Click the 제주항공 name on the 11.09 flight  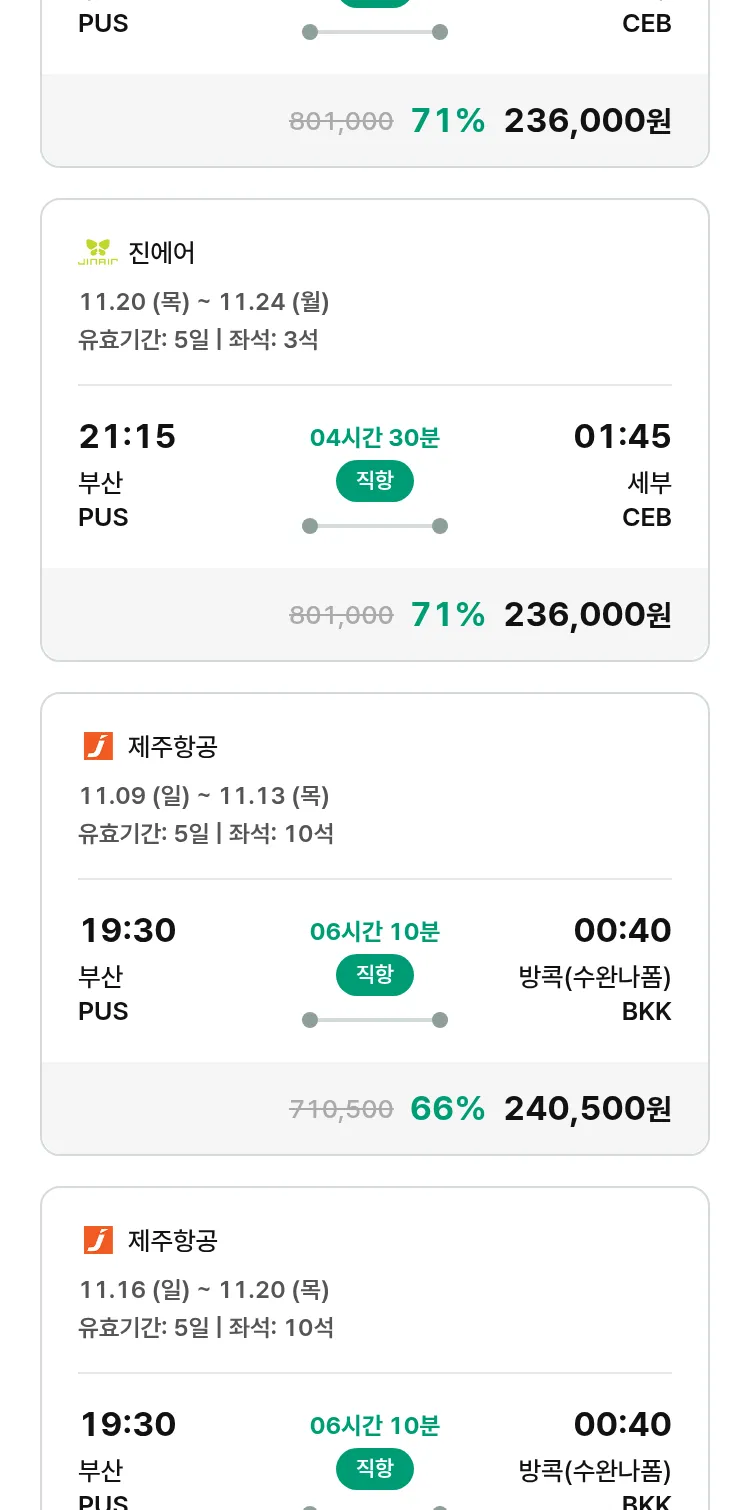(173, 747)
